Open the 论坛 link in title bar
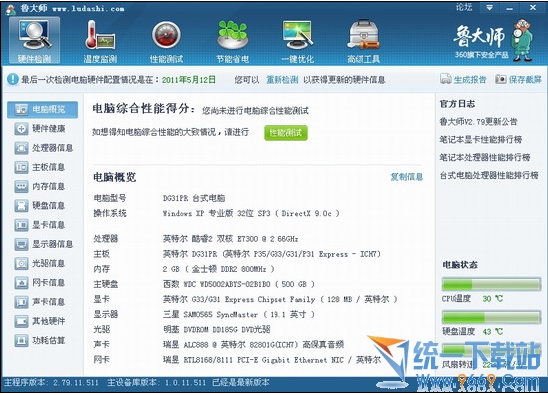Viewport: 548px width, 395px height. 464,7
